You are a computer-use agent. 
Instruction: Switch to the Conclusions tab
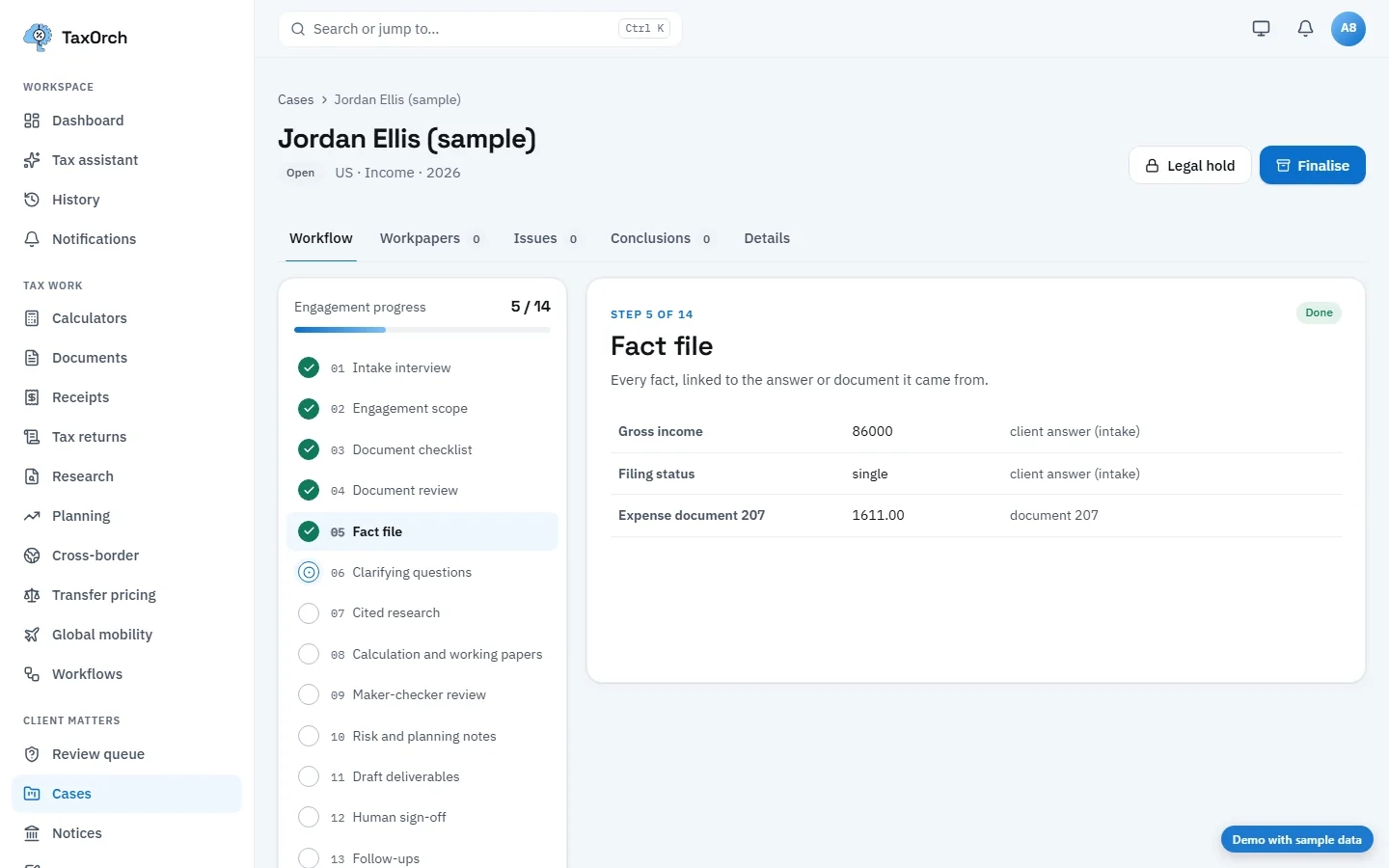[x=662, y=238]
